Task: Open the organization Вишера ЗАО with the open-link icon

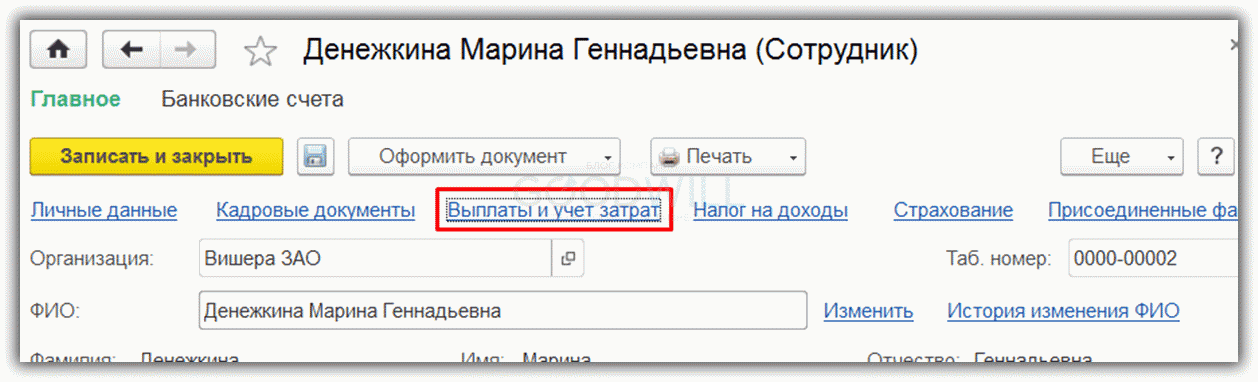Action: [568, 259]
